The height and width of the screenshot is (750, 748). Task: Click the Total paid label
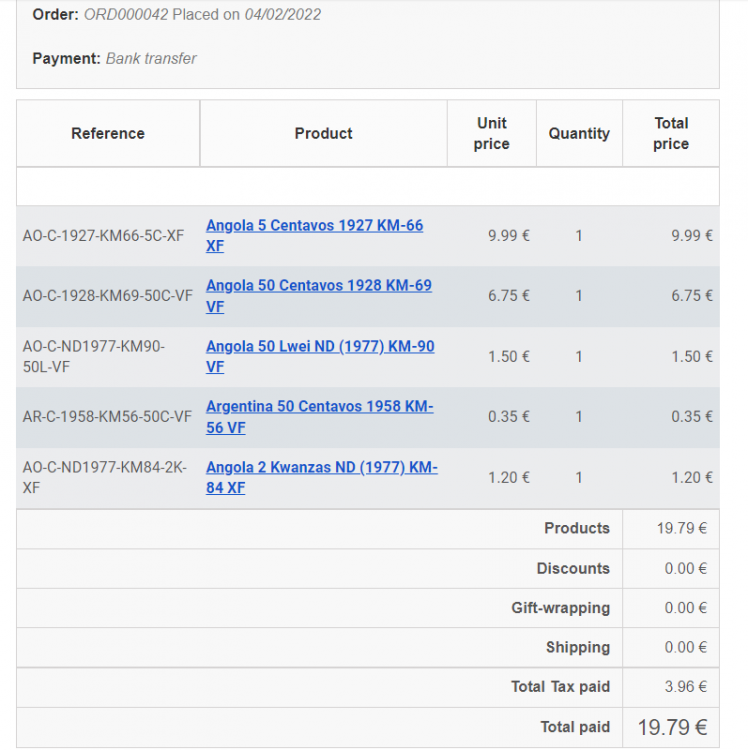click(x=575, y=727)
